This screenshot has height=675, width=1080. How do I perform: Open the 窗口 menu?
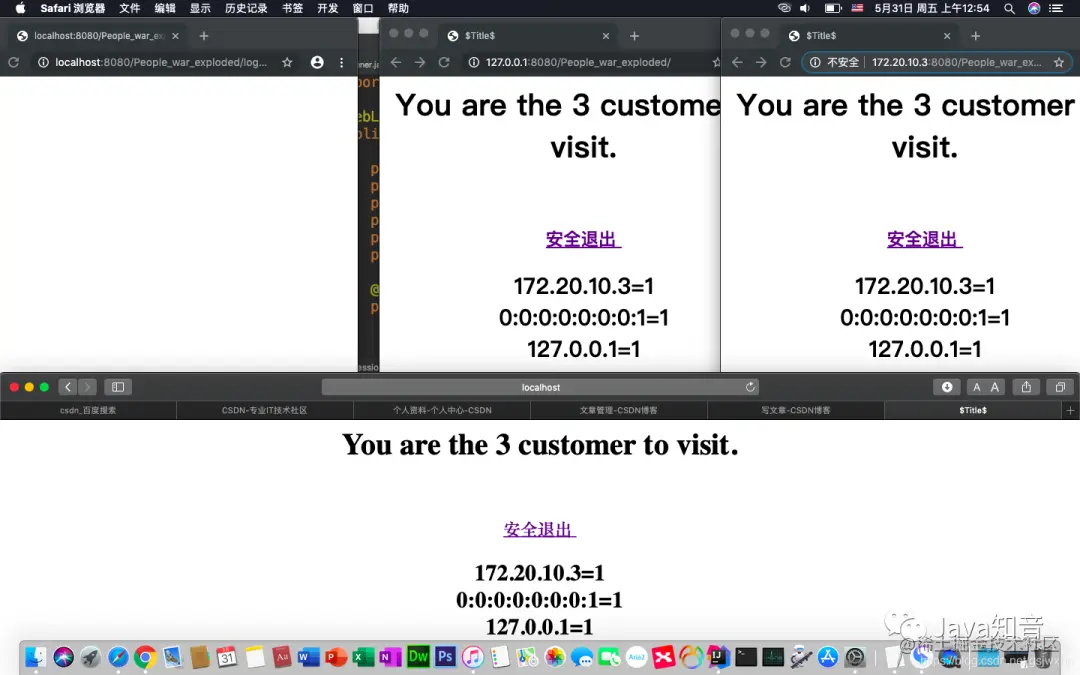(363, 8)
